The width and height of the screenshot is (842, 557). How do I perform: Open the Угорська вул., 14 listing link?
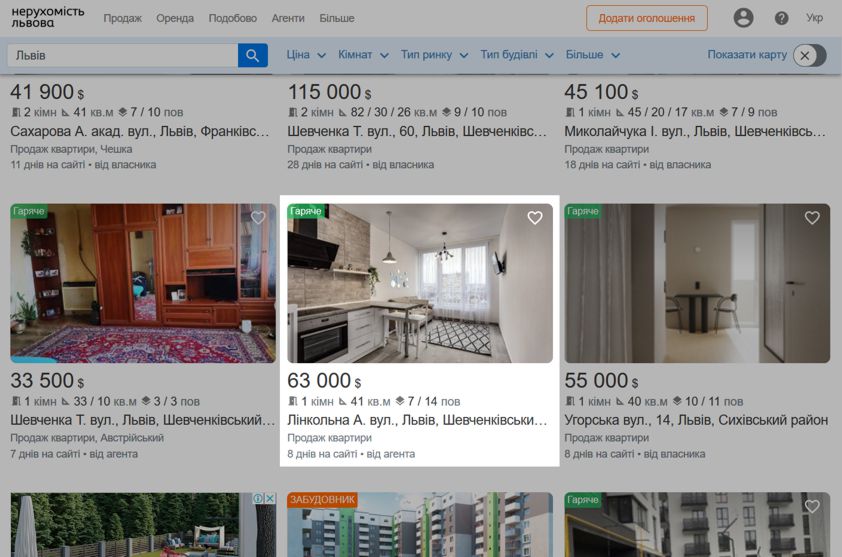pos(696,420)
